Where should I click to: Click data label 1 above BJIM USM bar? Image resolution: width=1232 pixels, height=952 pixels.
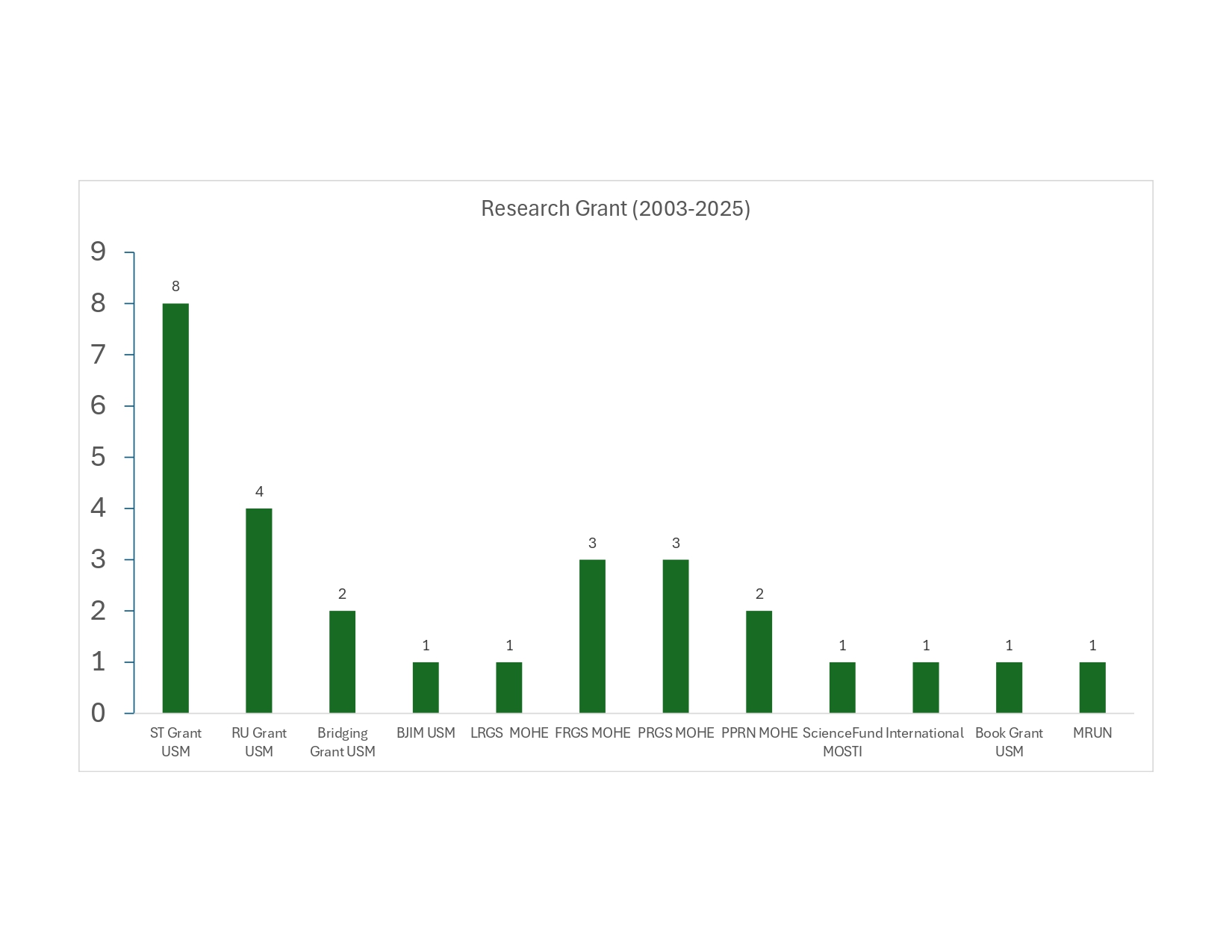(426, 645)
